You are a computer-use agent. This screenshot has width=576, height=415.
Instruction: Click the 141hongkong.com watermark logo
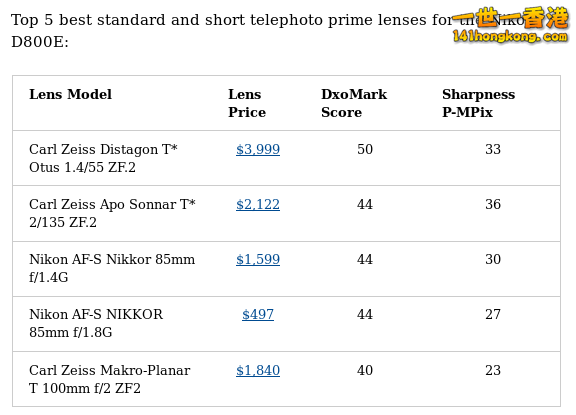(x=511, y=25)
